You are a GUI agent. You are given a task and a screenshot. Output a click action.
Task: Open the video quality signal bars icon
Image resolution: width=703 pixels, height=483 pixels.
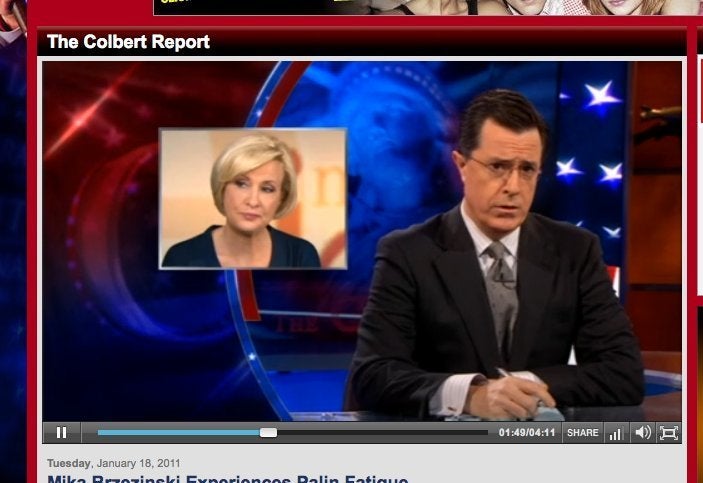click(x=616, y=433)
